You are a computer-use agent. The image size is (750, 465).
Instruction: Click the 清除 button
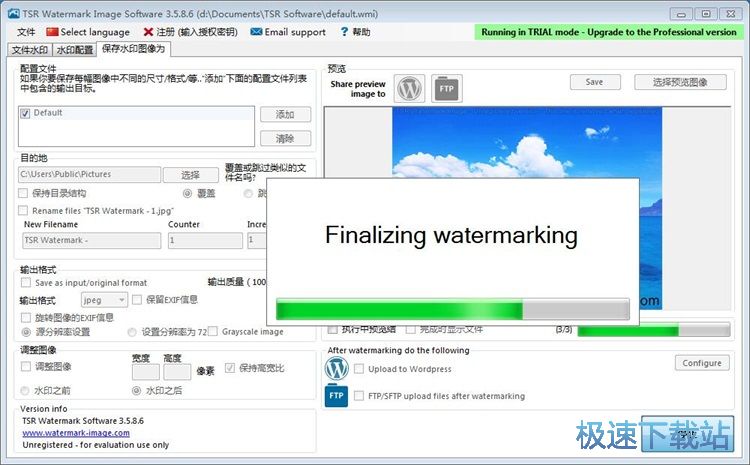[285, 139]
